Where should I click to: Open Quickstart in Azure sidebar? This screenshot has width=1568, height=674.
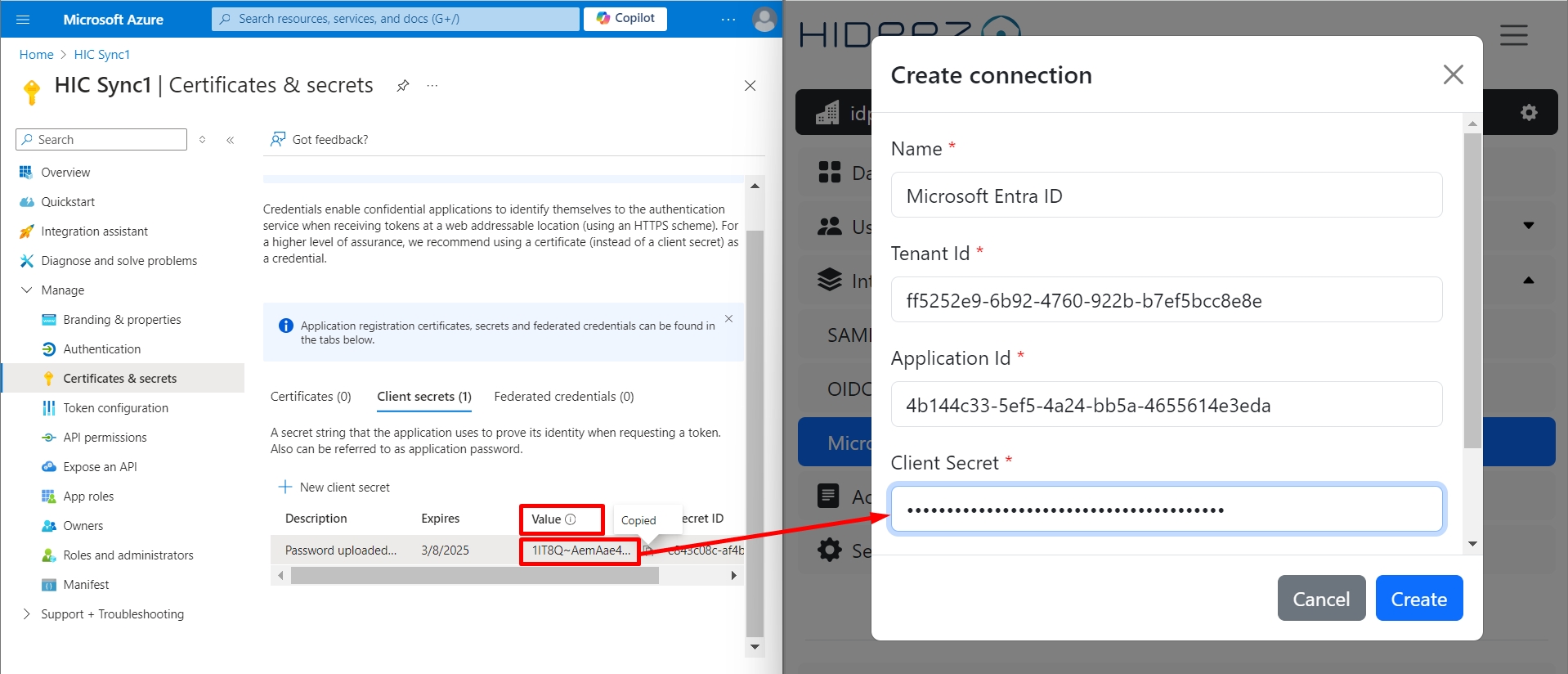point(68,202)
